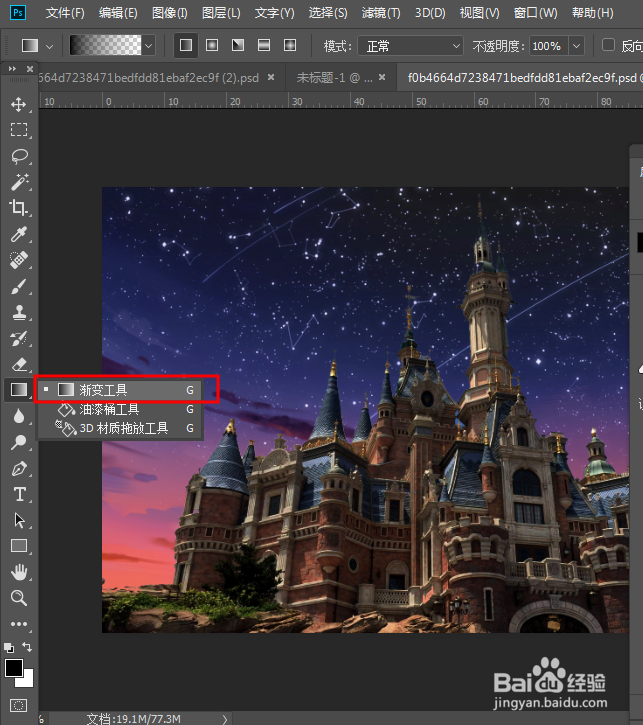The width and height of the screenshot is (643, 725).
Task: Close the 未标题-1 document tab
Action: point(382,77)
